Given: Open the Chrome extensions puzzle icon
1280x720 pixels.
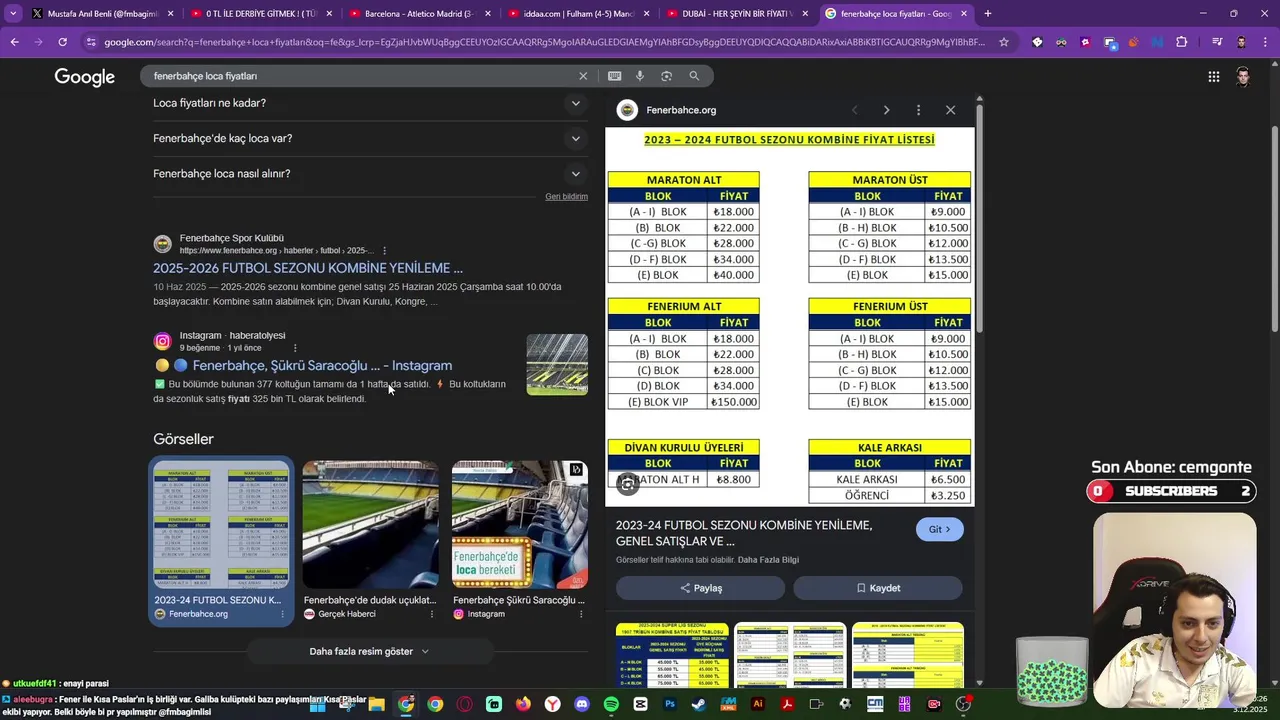Looking at the screenshot, I should pyautogui.click(x=1182, y=42).
